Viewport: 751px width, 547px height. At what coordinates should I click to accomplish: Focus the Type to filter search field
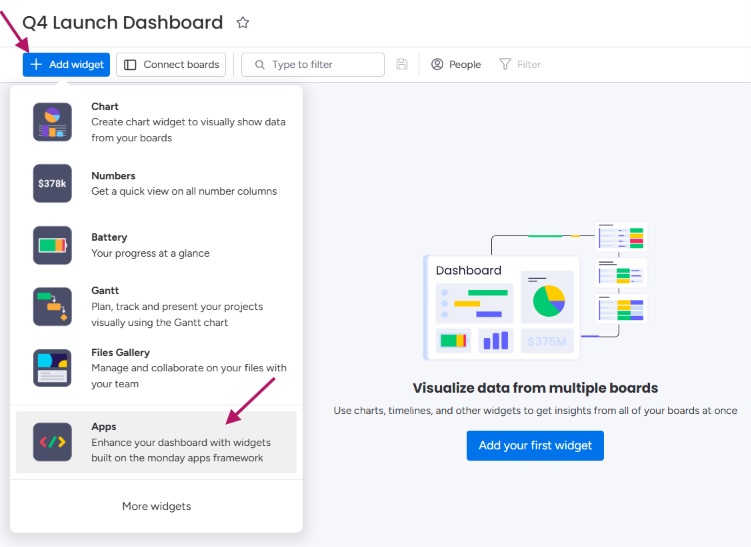tap(313, 65)
